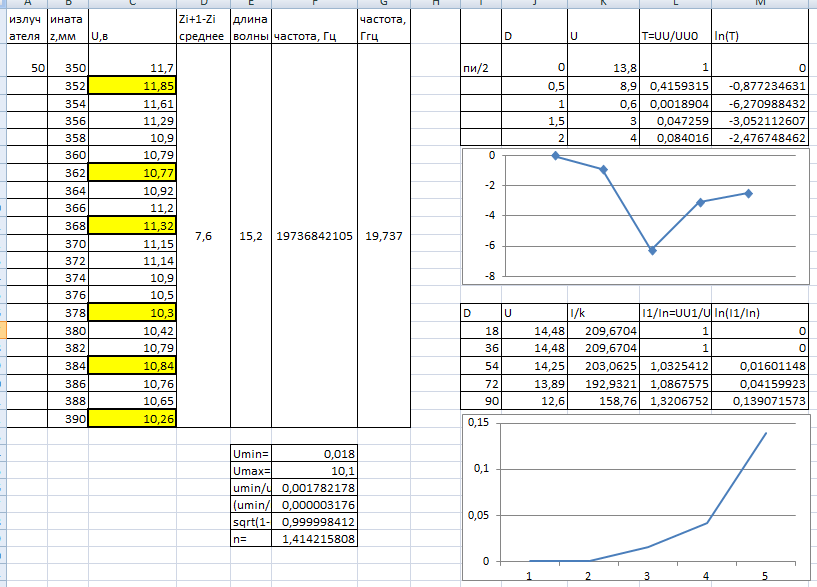This screenshot has width=817, height=587.
Task: Click the D value 90 cell
Action: (481, 401)
